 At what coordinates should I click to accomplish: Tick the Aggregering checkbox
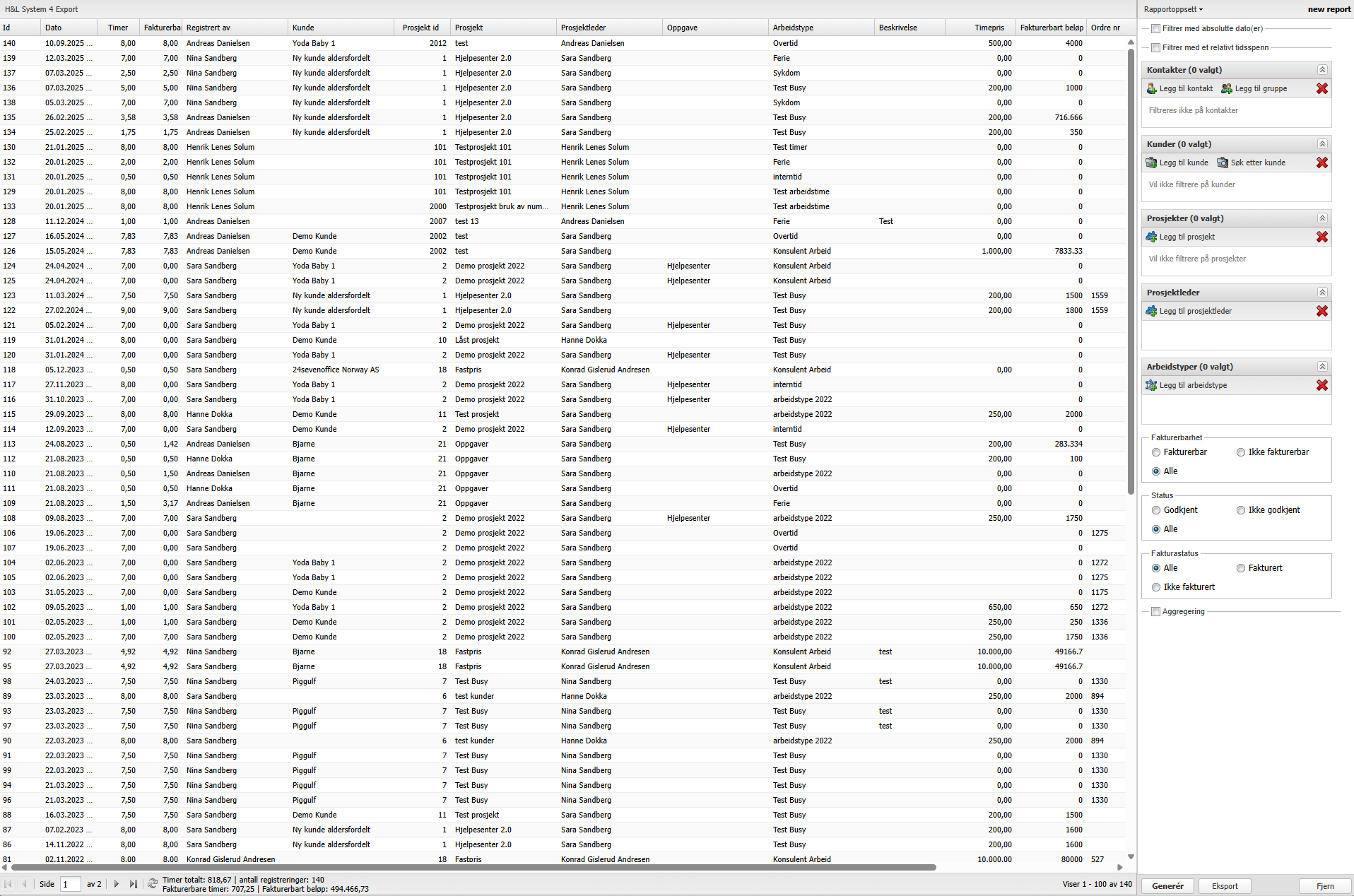coord(1155,612)
